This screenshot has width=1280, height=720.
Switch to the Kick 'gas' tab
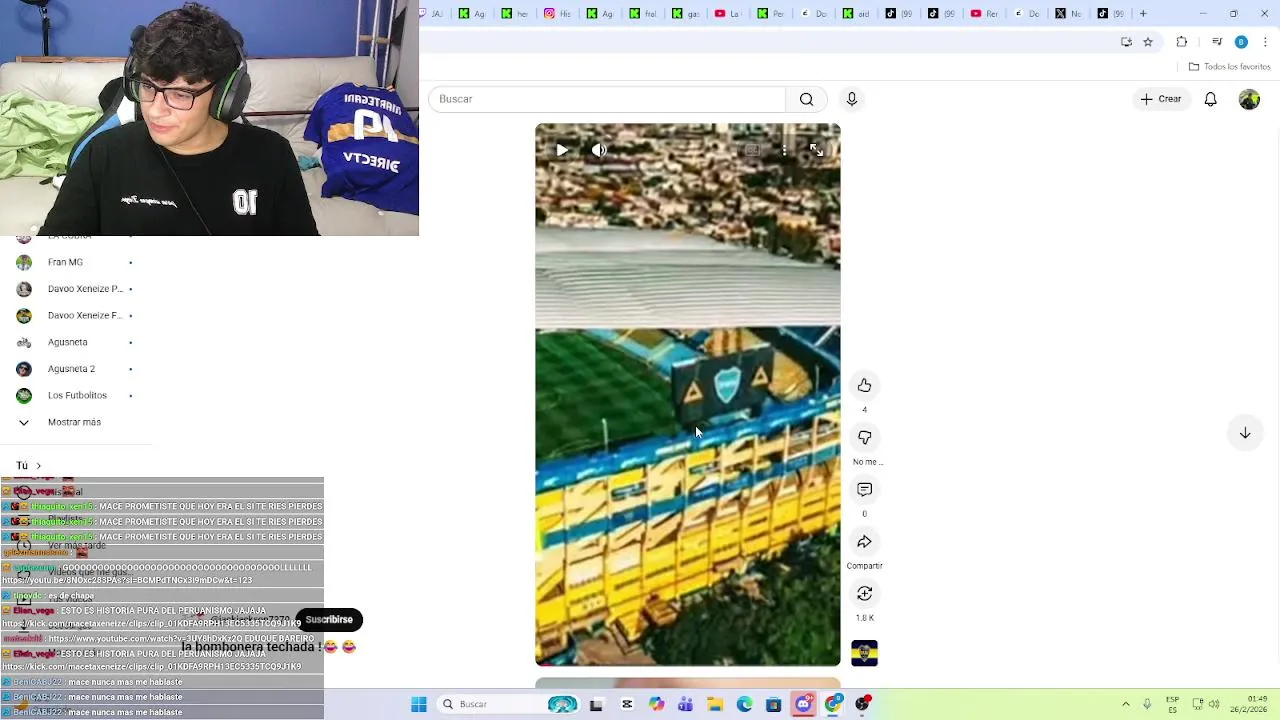click(686, 13)
